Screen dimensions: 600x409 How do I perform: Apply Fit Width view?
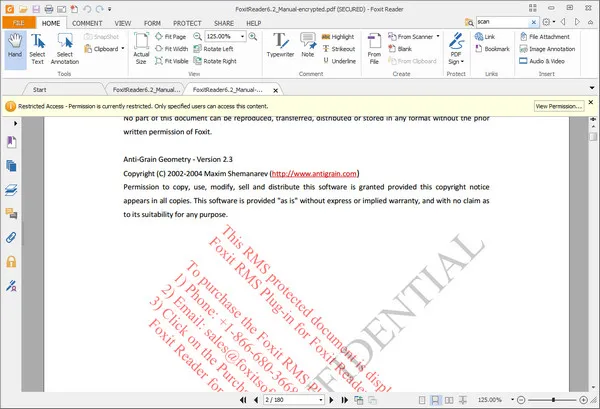[172, 49]
